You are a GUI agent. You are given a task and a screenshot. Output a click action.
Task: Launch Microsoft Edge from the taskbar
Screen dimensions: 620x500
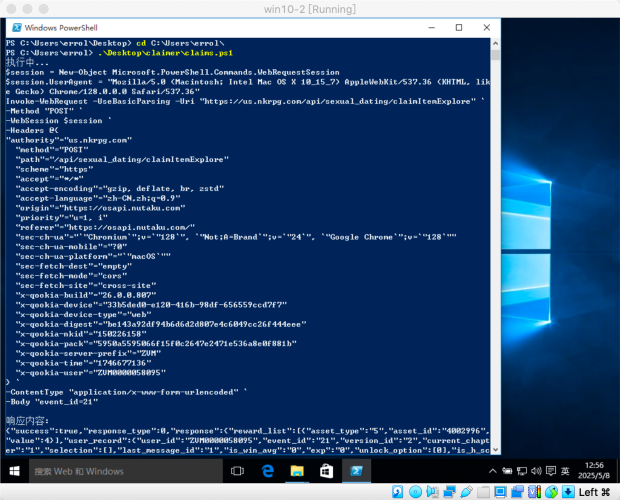(268, 470)
